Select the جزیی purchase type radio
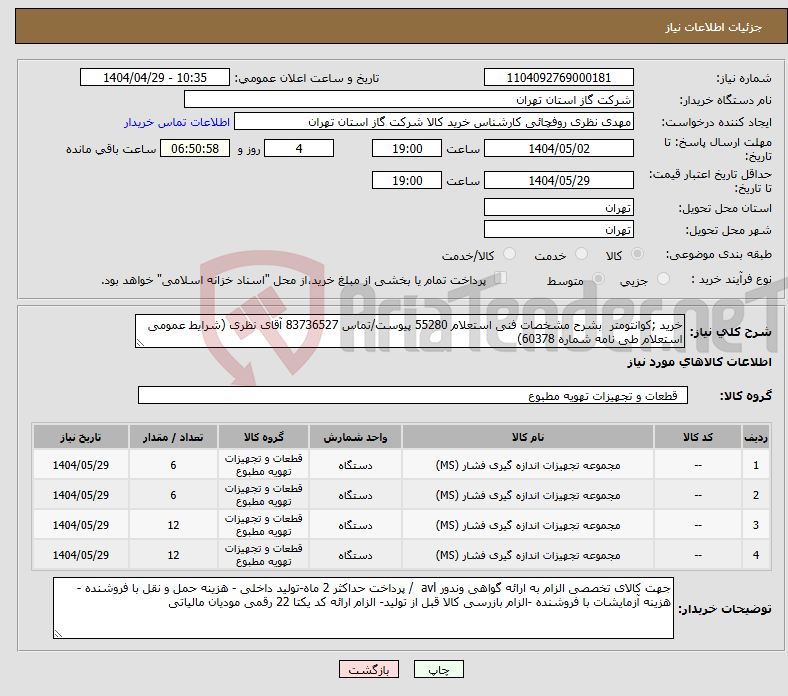Image resolution: width=788 pixels, height=696 pixels. point(663,278)
